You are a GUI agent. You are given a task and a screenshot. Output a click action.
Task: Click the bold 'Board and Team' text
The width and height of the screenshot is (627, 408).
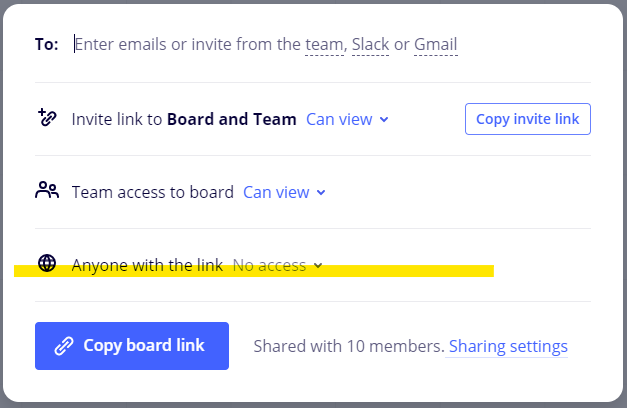pos(232,119)
